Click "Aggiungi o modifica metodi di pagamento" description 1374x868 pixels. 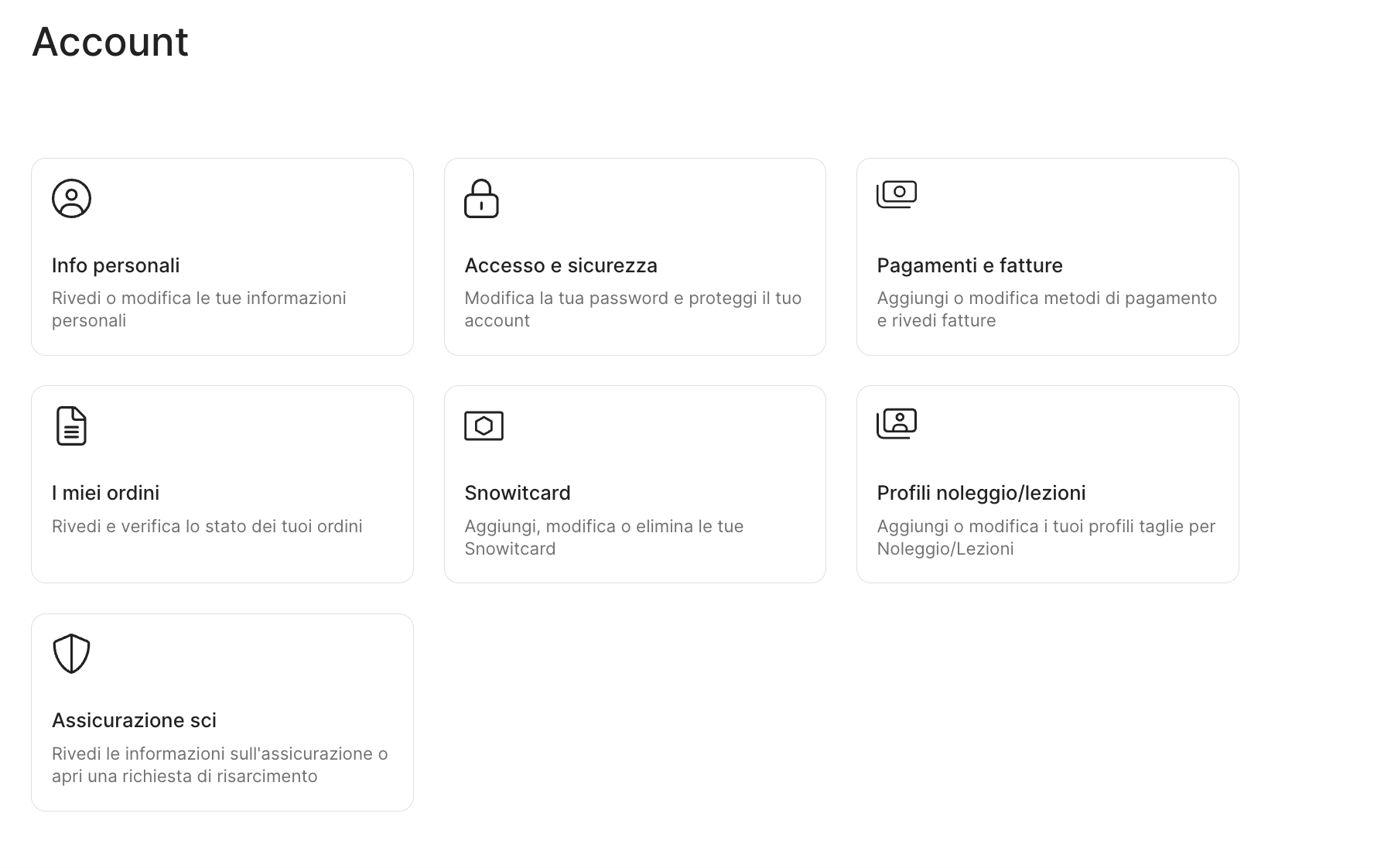click(x=1047, y=299)
